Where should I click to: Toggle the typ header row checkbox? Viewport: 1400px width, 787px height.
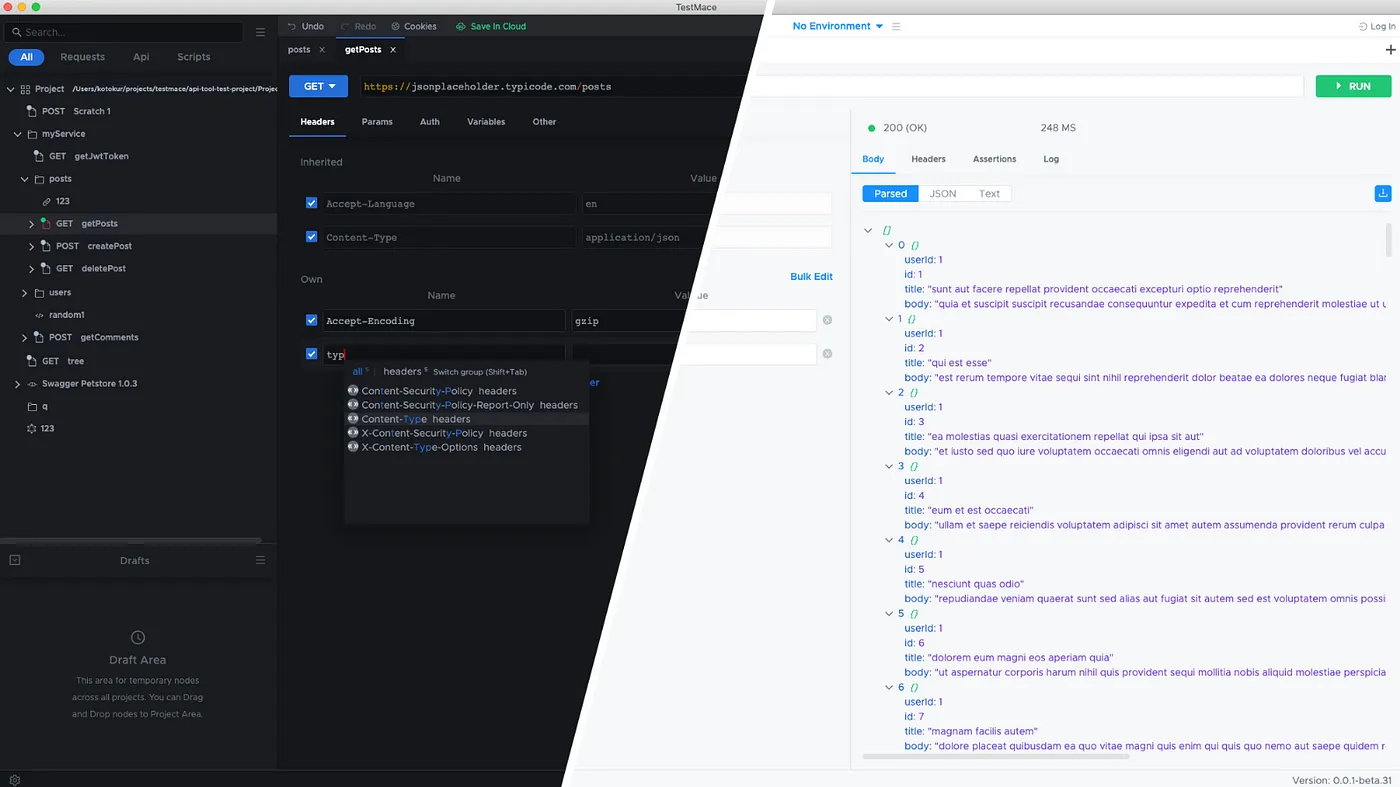312,354
